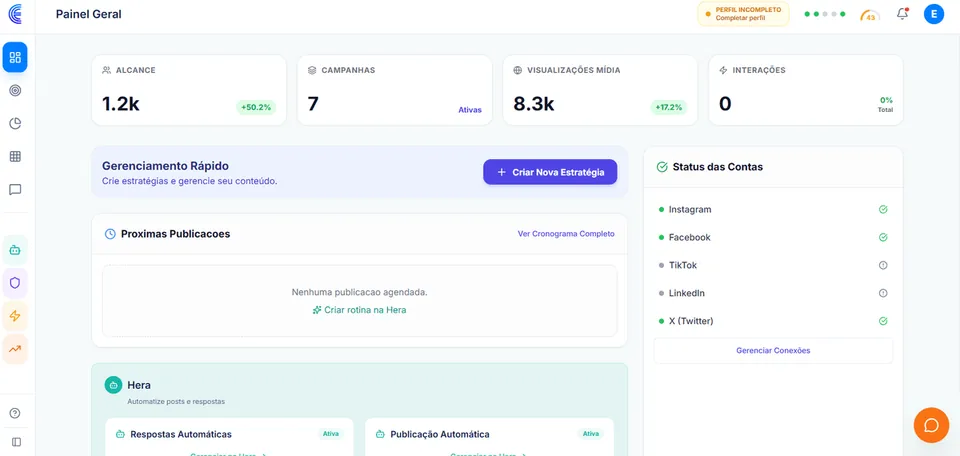Click the Hera robot avatar icon
The height and width of the screenshot is (456, 960).
pos(113,385)
